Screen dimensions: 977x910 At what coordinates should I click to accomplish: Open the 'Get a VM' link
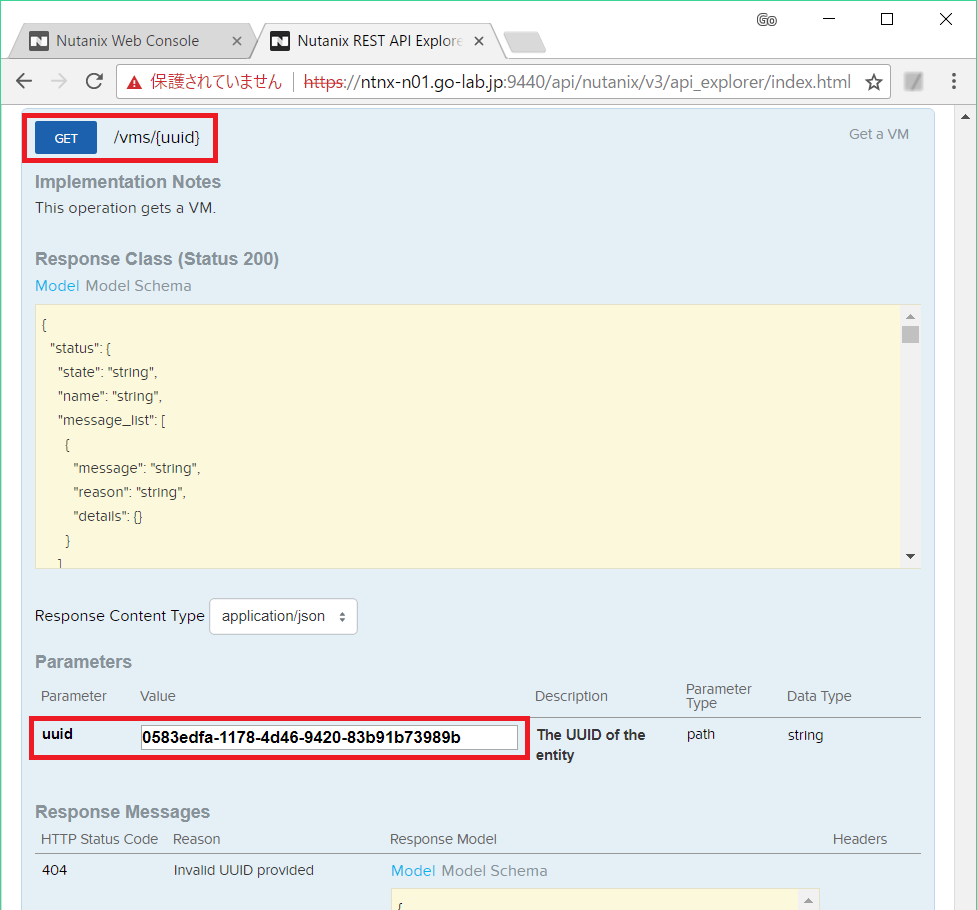878,133
